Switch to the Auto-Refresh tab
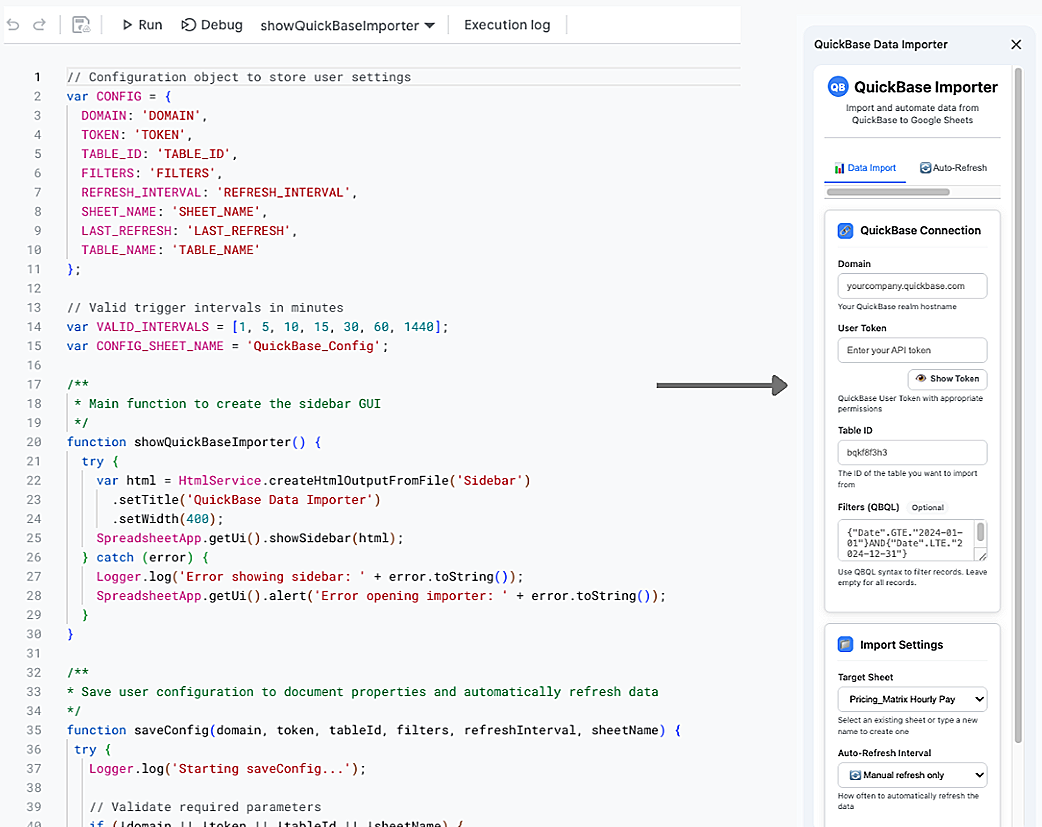 pyautogui.click(x=953, y=168)
